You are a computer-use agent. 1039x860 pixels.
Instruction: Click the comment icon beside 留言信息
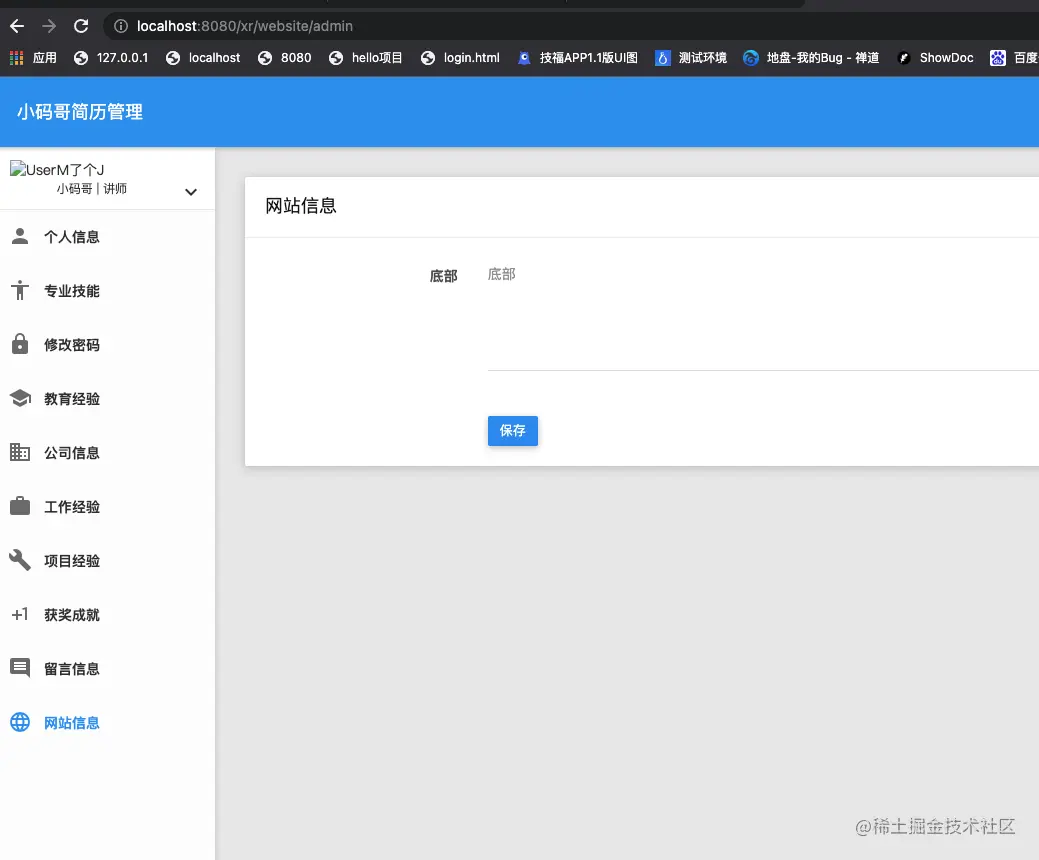20,668
